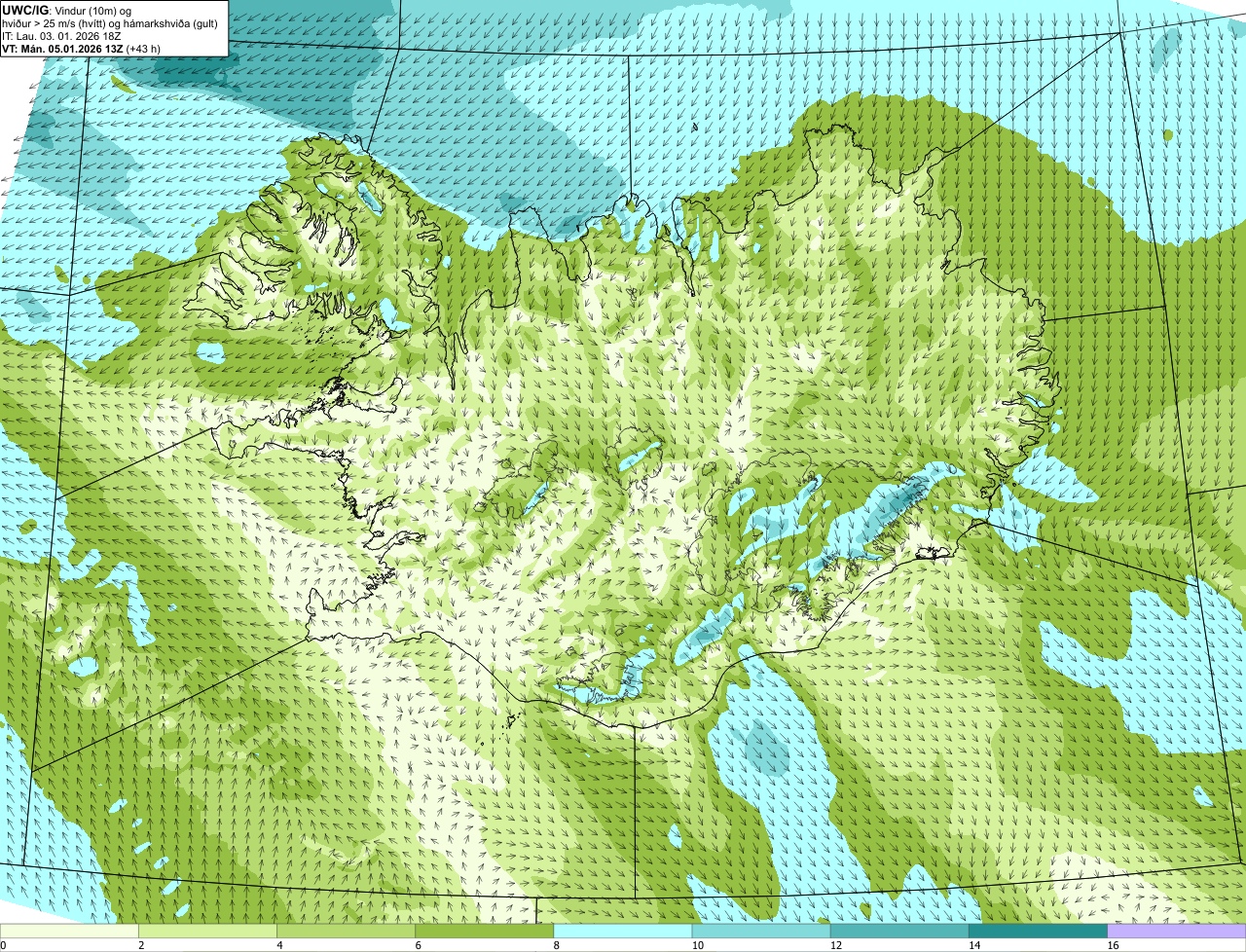Select the 14–16 m/s dark teal swatch
This screenshot has width=1246, height=952.
point(1039,931)
